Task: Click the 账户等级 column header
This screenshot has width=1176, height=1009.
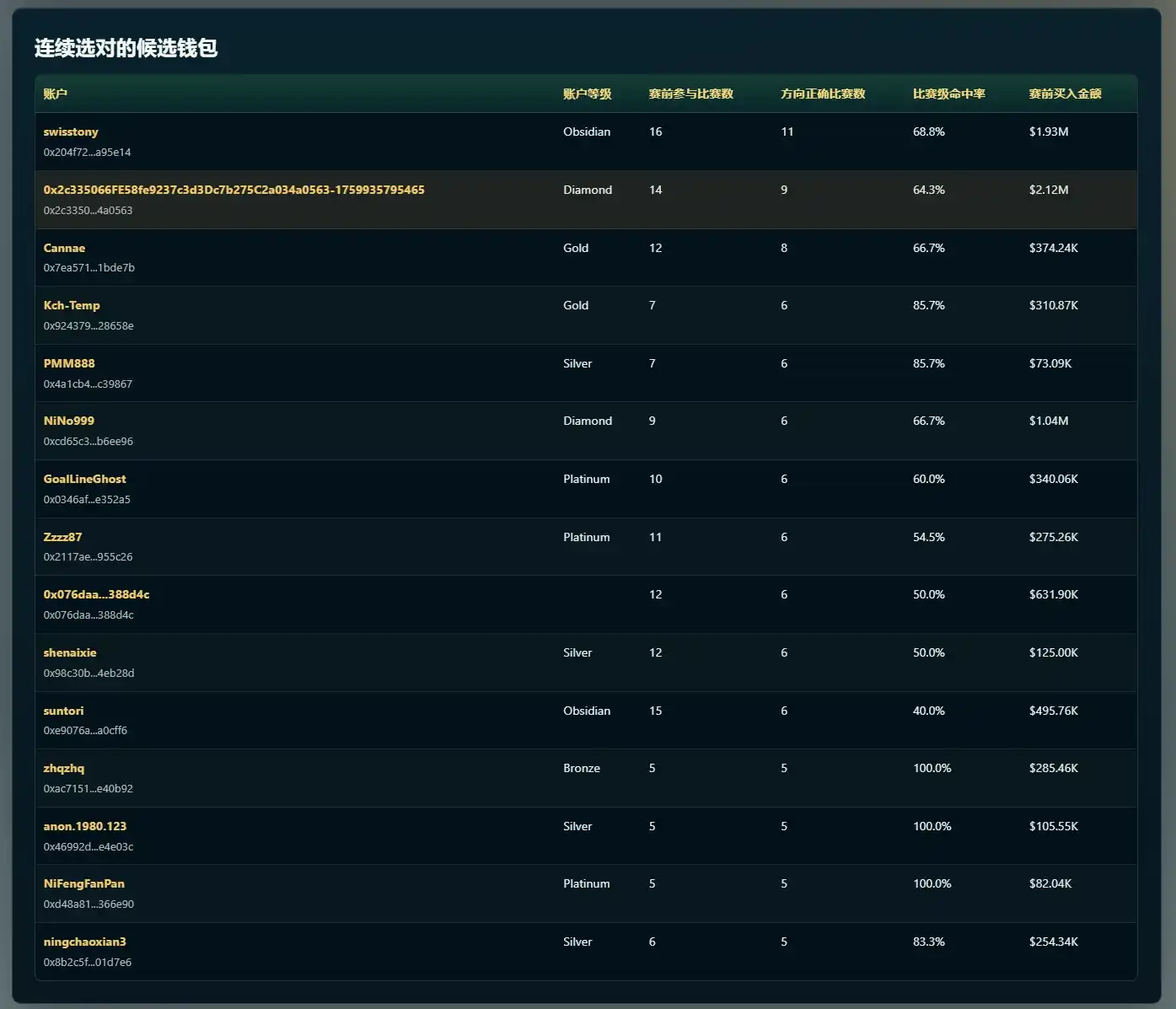Action: [x=588, y=94]
